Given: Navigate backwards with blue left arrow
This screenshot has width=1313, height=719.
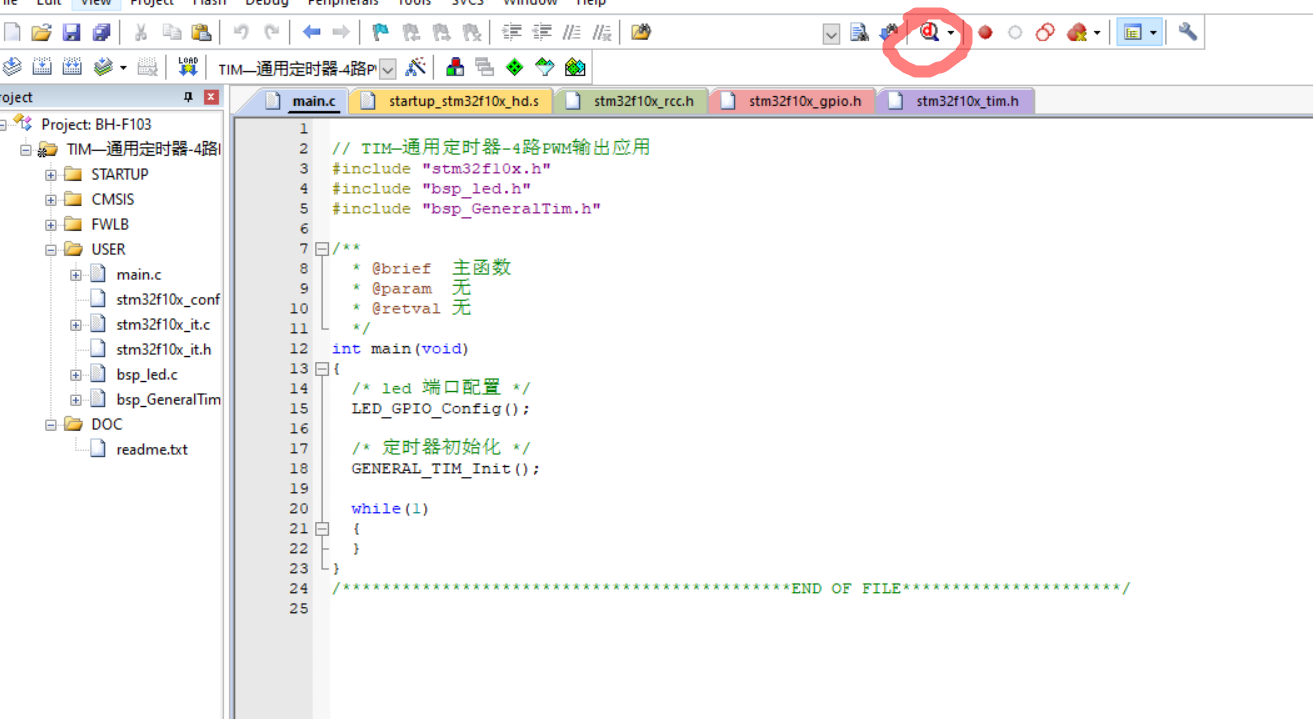Looking at the screenshot, I should (x=311, y=33).
